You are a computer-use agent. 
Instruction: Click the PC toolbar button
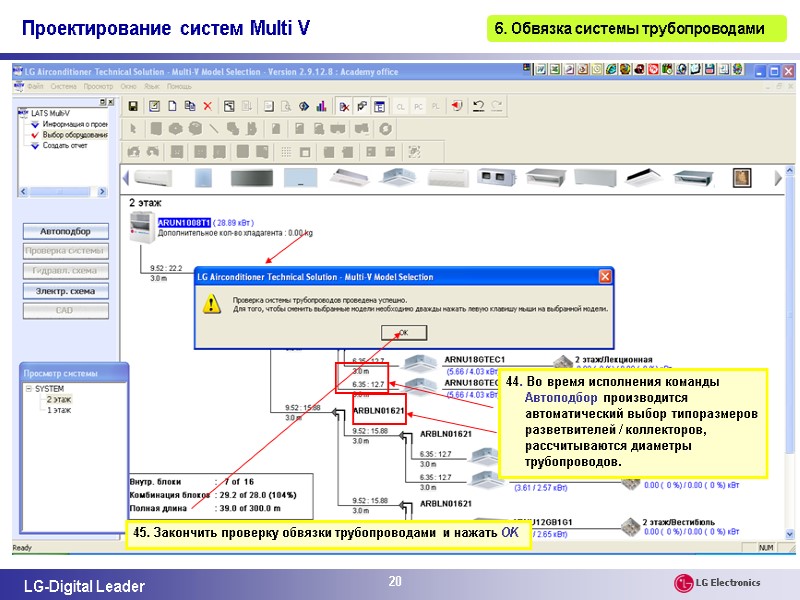(418, 107)
